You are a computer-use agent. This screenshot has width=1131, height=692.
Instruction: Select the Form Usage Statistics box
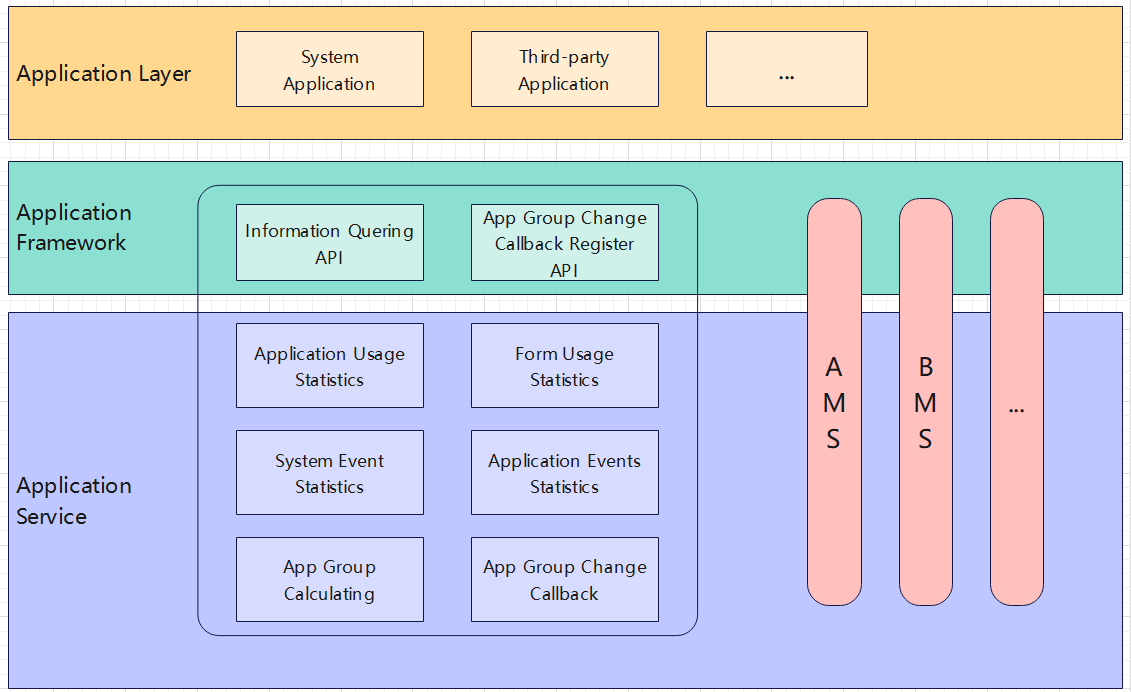[x=564, y=366]
